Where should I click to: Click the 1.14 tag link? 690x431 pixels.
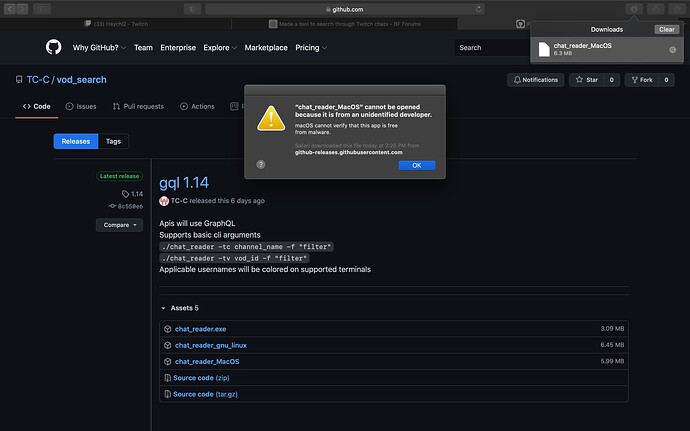pyautogui.click(x=137, y=194)
